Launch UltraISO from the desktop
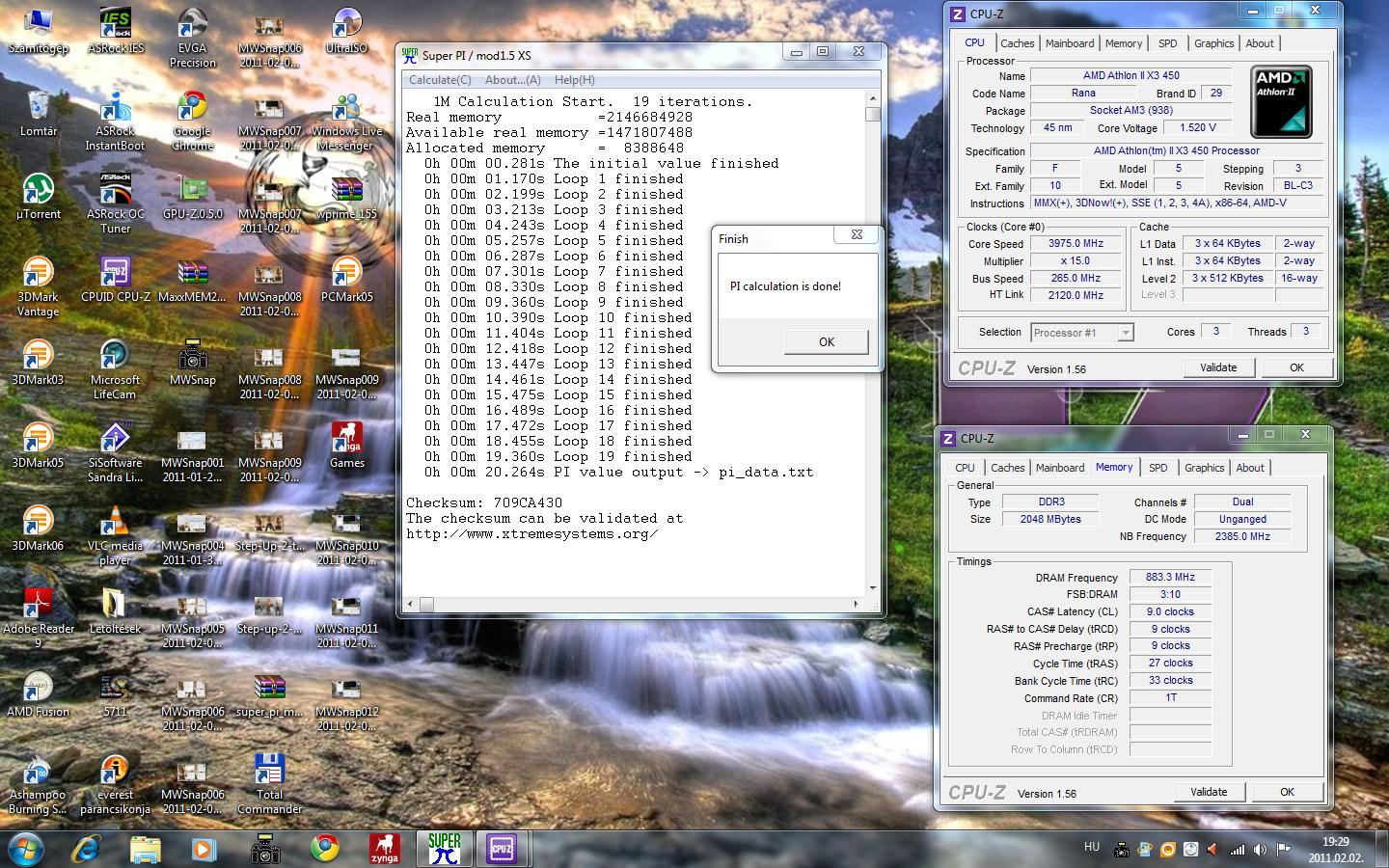The height and width of the screenshot is (868, 1389). coord(346,30)
